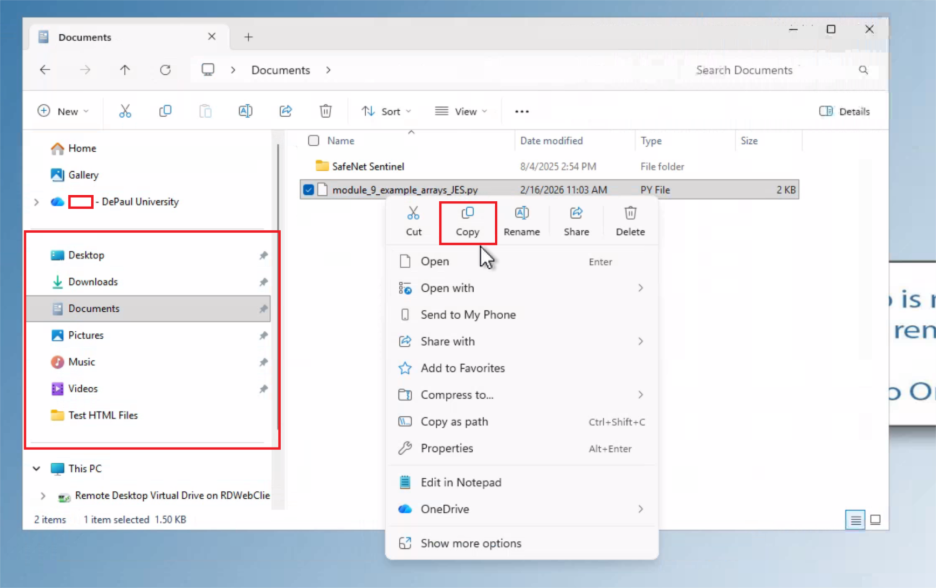936x588 pixels.
Task: Collapse the This PC tree node
Action: [x=36, y=468]
